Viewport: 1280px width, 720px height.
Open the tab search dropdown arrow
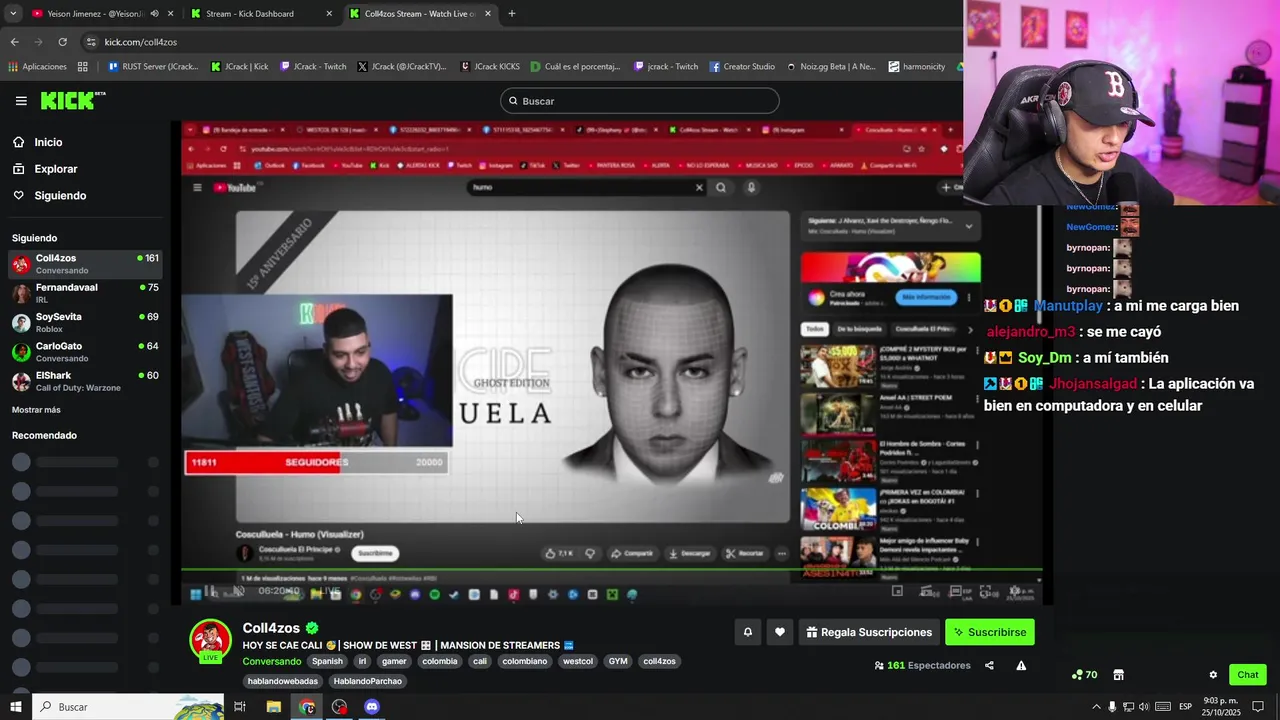pyautogui.click(x=13, y=14)
